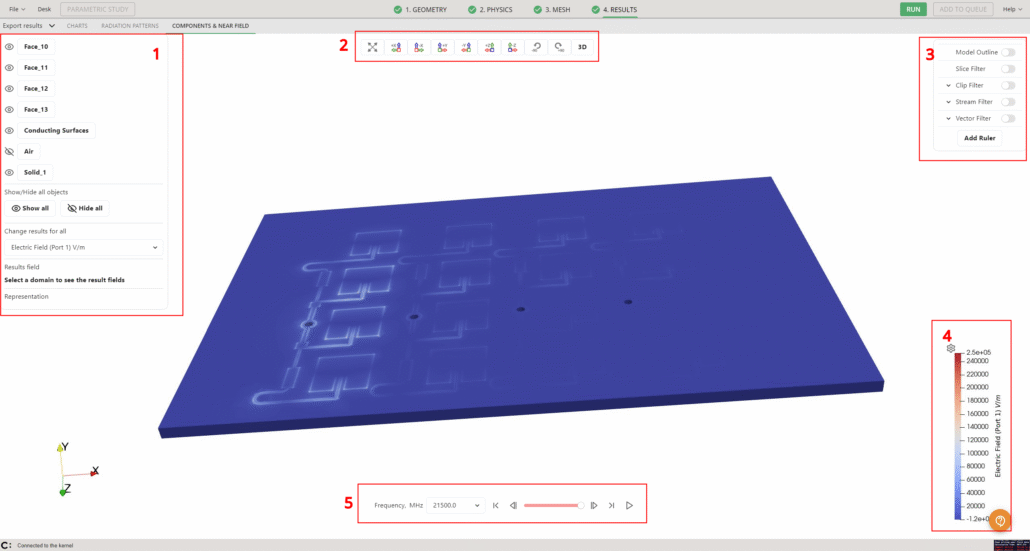This screenshot has width=1030, height=551.
Task: Click the Add Ruler button
Action: pyautogui.click(x=979, y=138)
